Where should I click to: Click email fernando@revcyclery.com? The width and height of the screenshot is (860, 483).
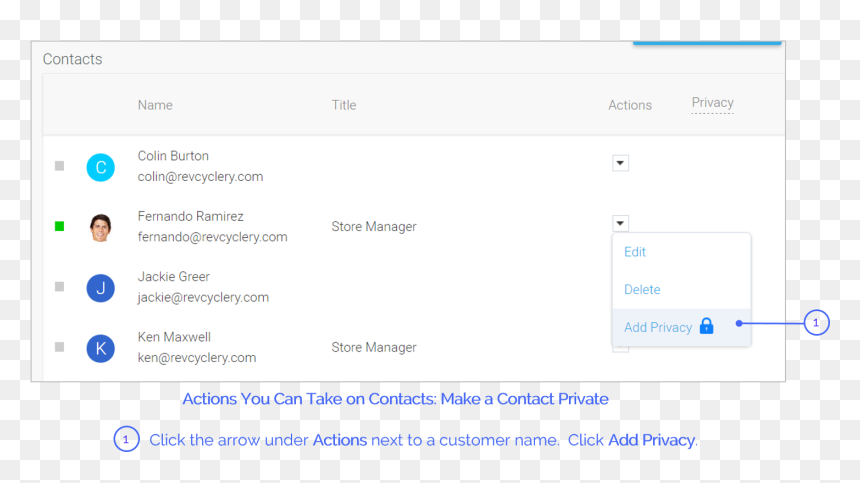pos(212,237)
